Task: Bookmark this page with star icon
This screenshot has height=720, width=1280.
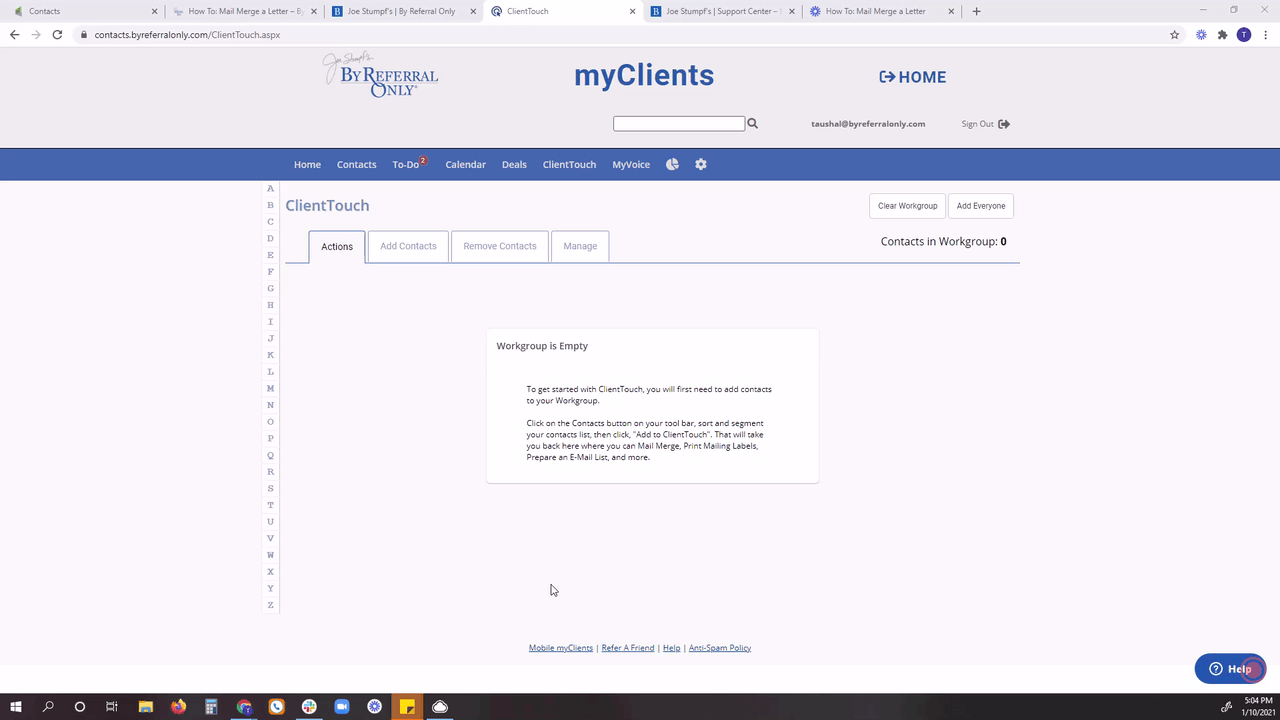Action: tap(1175, 34)
